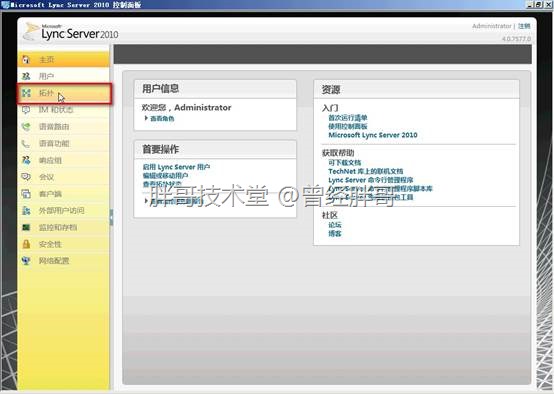554x394 pixels.
Task: Click the 安全性 padlock icon
Action: pos(26,244)
